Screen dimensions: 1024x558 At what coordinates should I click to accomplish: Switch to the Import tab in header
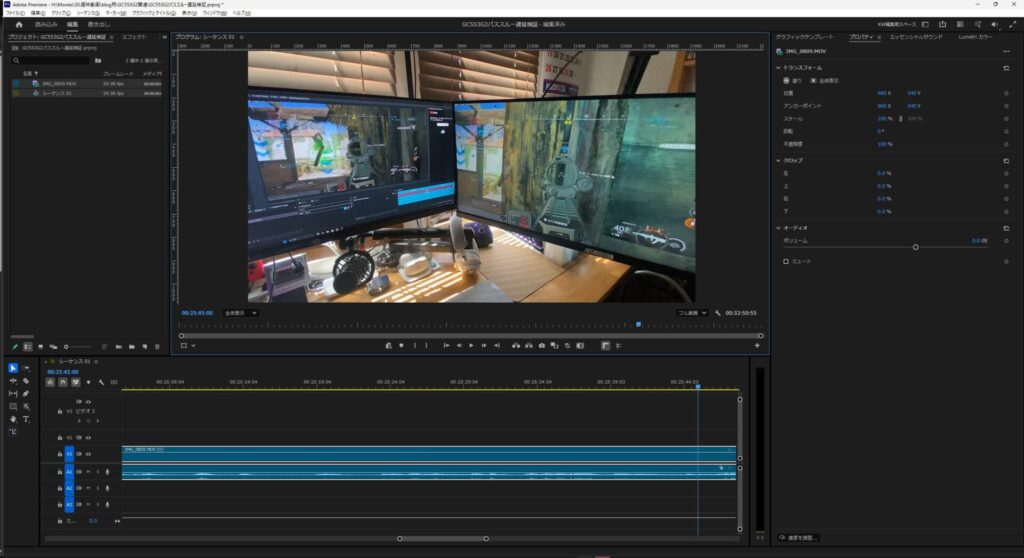[x=46, y=25]
